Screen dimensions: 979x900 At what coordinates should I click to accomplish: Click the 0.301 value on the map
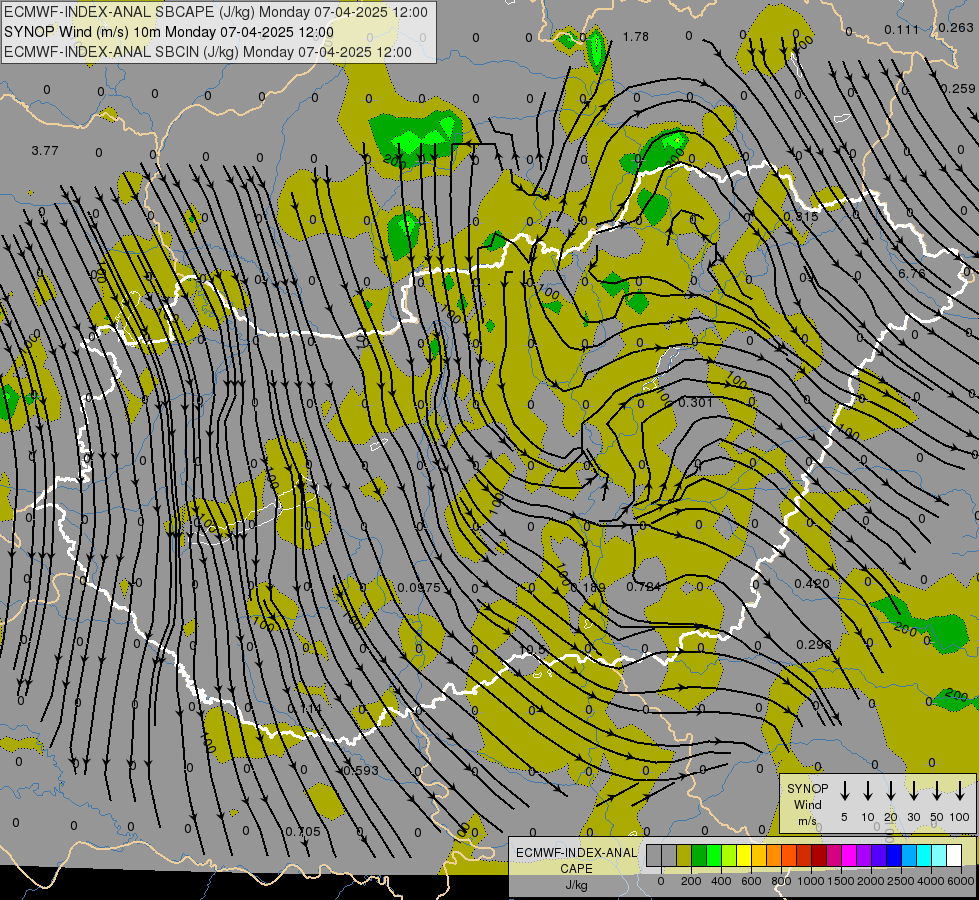click(x=696, y=402)
